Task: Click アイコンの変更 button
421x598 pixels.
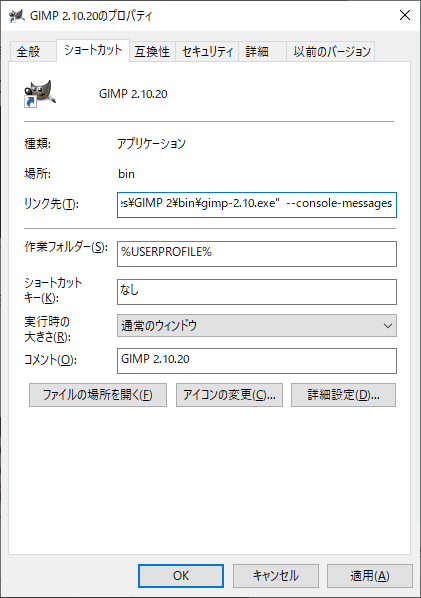Action: pyautogui.click(x=229, y=395)
